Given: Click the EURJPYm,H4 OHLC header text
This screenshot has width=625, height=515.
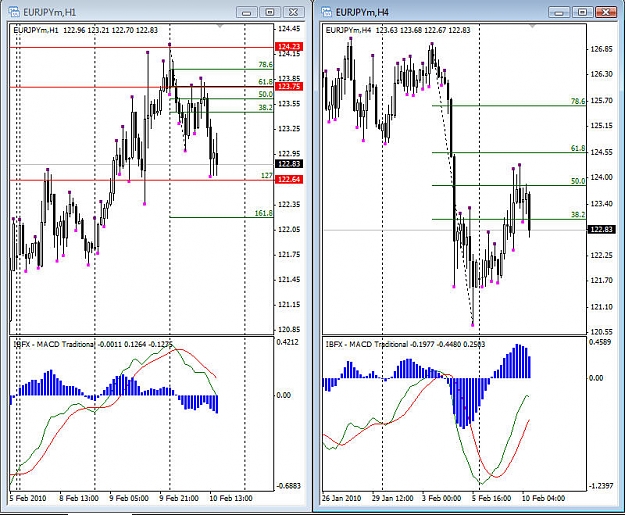Looking at the screenshot, I should coord(398,30).
